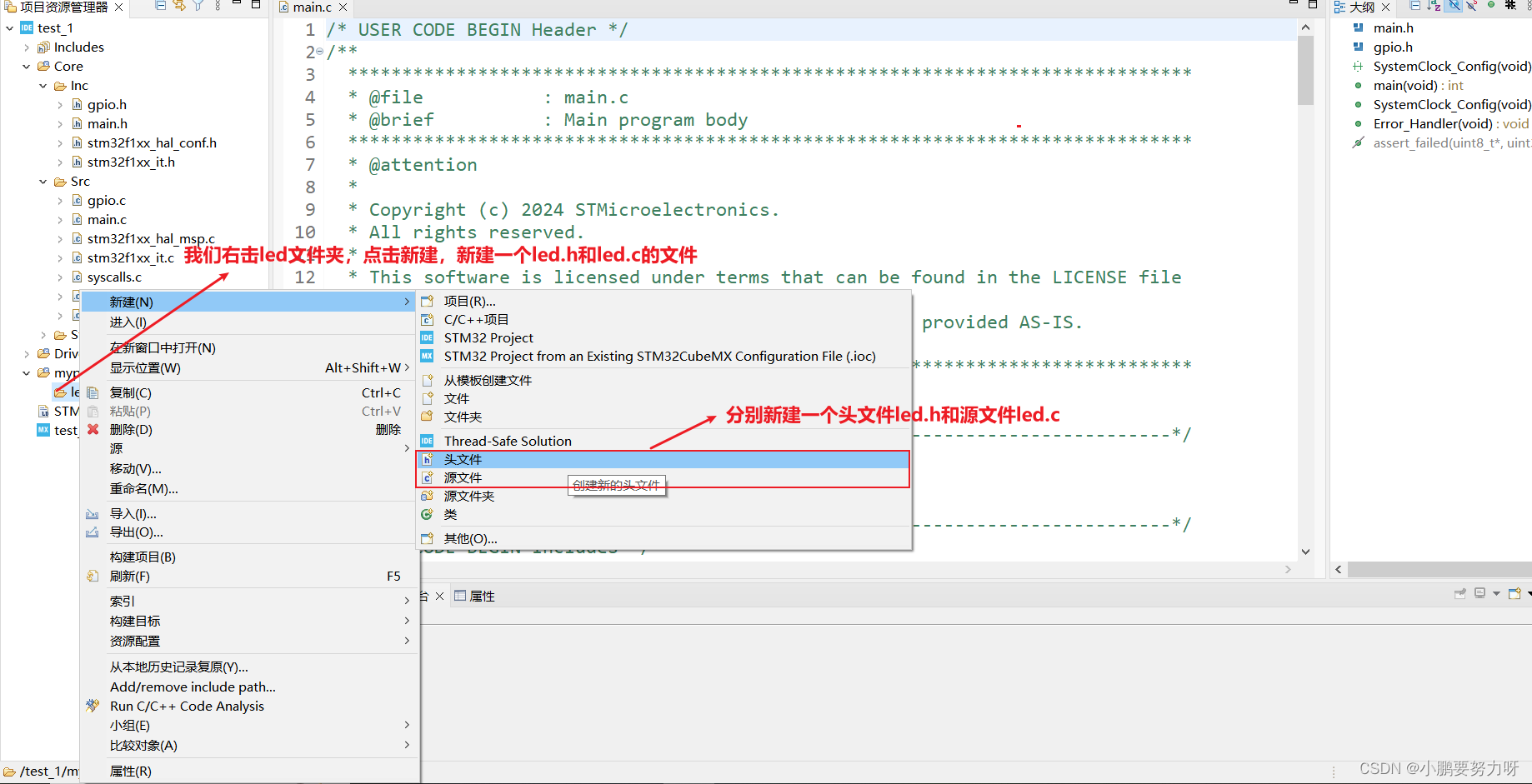Click the STM32 Project IDE icon in submenu
The width and height of the screenshot is (1532, 784).
coord(427,337)
